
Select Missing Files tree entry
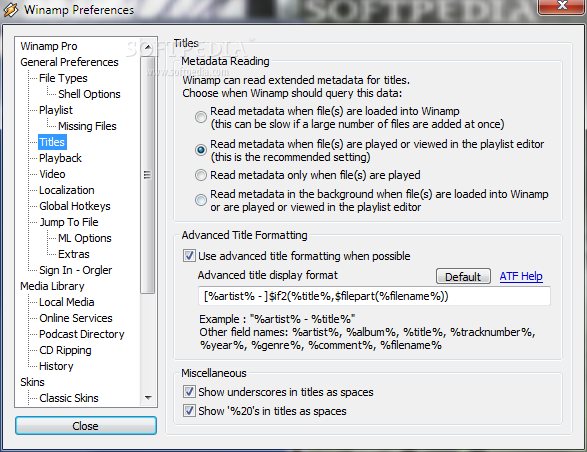87,126
